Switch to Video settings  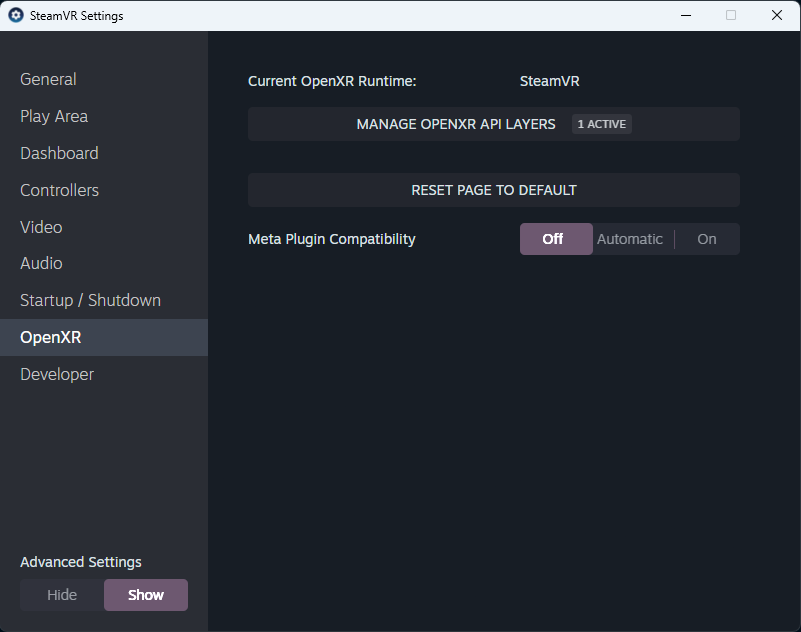click(x=104, y=227)
